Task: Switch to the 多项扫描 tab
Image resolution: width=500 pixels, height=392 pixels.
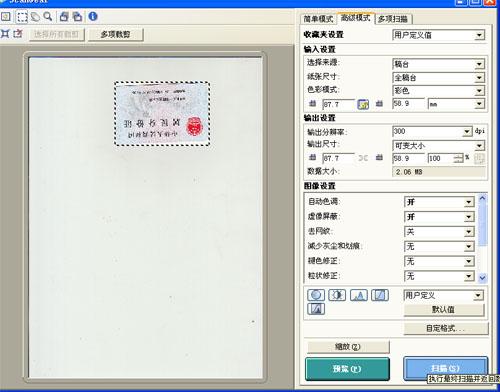Action: 393,19
